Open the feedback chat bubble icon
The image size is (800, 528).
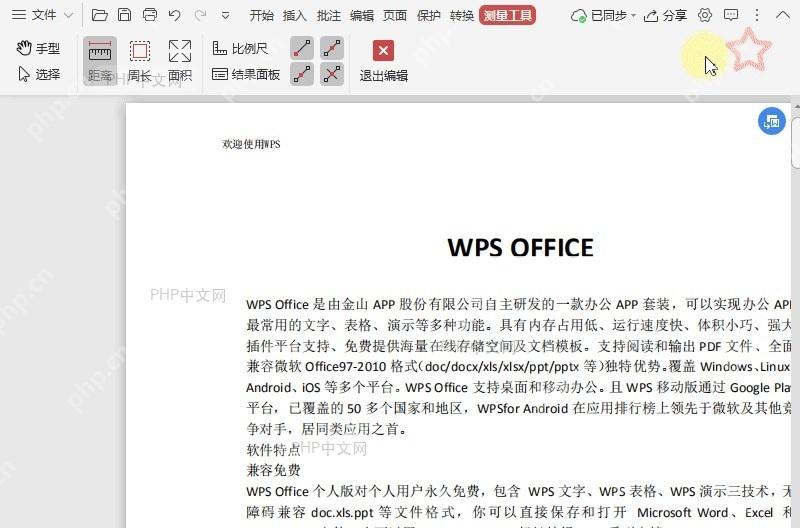(731, 15)
